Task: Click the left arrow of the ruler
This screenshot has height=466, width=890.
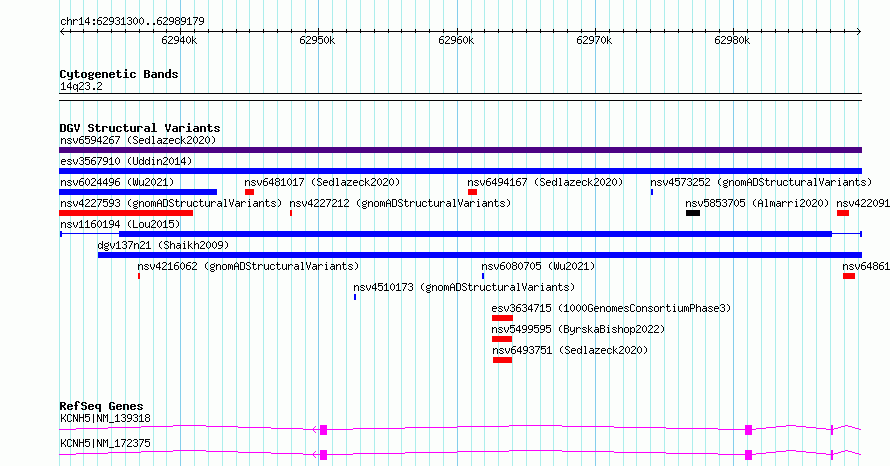Action: (62, 31)
